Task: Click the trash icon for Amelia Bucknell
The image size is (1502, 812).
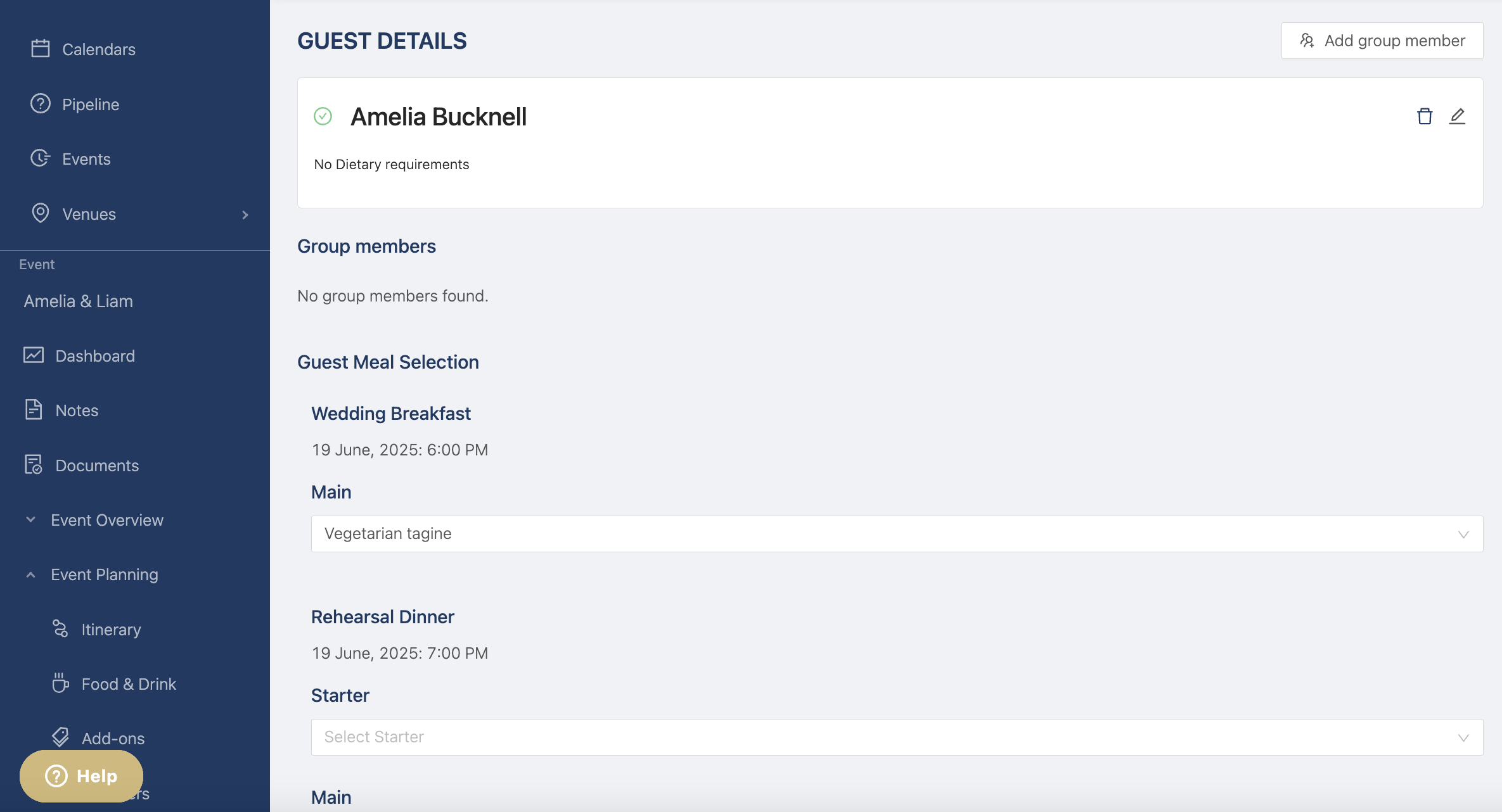Action: [x=1424, y=117]
